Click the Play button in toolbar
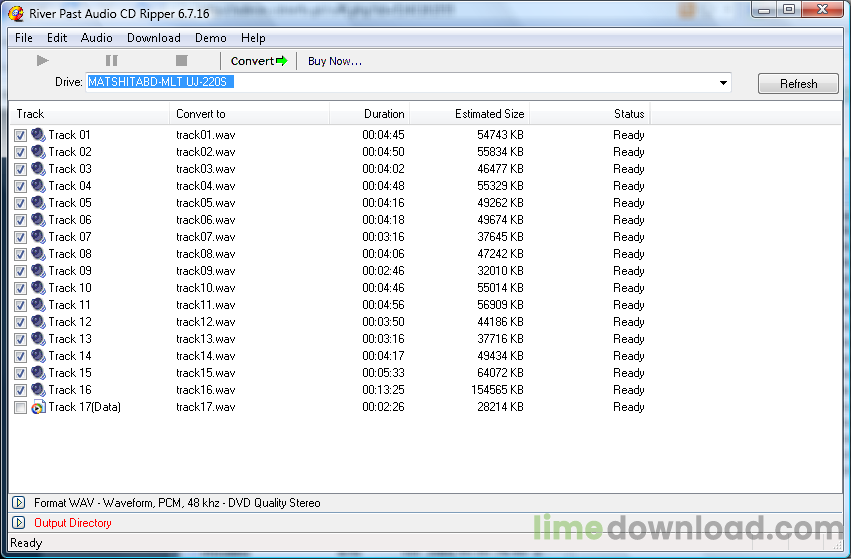 pos(42,61)
